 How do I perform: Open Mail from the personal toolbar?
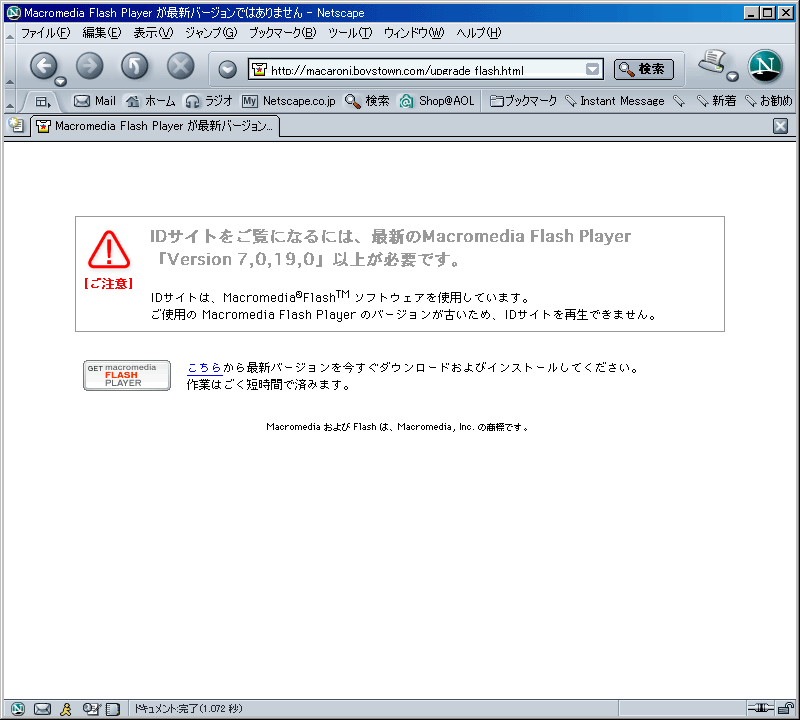click(x=95, y=101)
